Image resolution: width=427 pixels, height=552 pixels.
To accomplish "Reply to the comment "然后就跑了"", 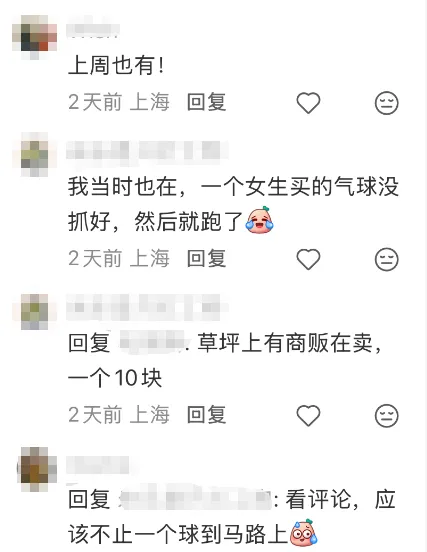I will 207,258.
